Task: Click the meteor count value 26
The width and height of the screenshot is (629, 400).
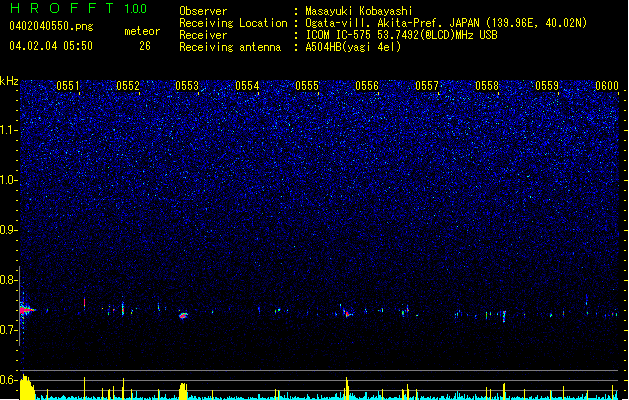Action: coord(145,46)
